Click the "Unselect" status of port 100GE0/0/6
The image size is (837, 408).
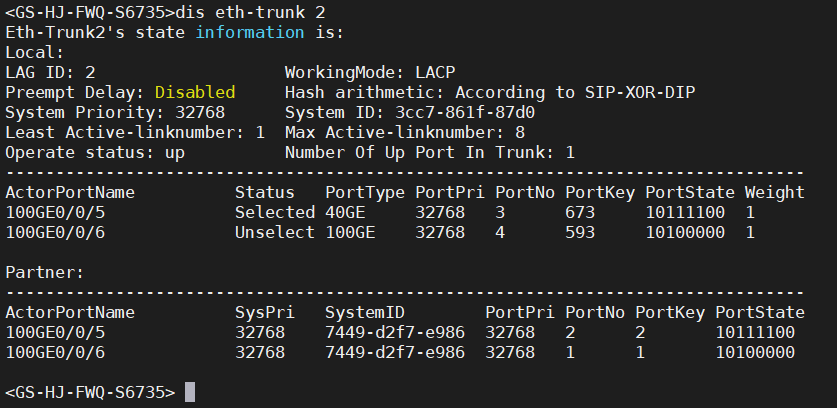(275, 232)
